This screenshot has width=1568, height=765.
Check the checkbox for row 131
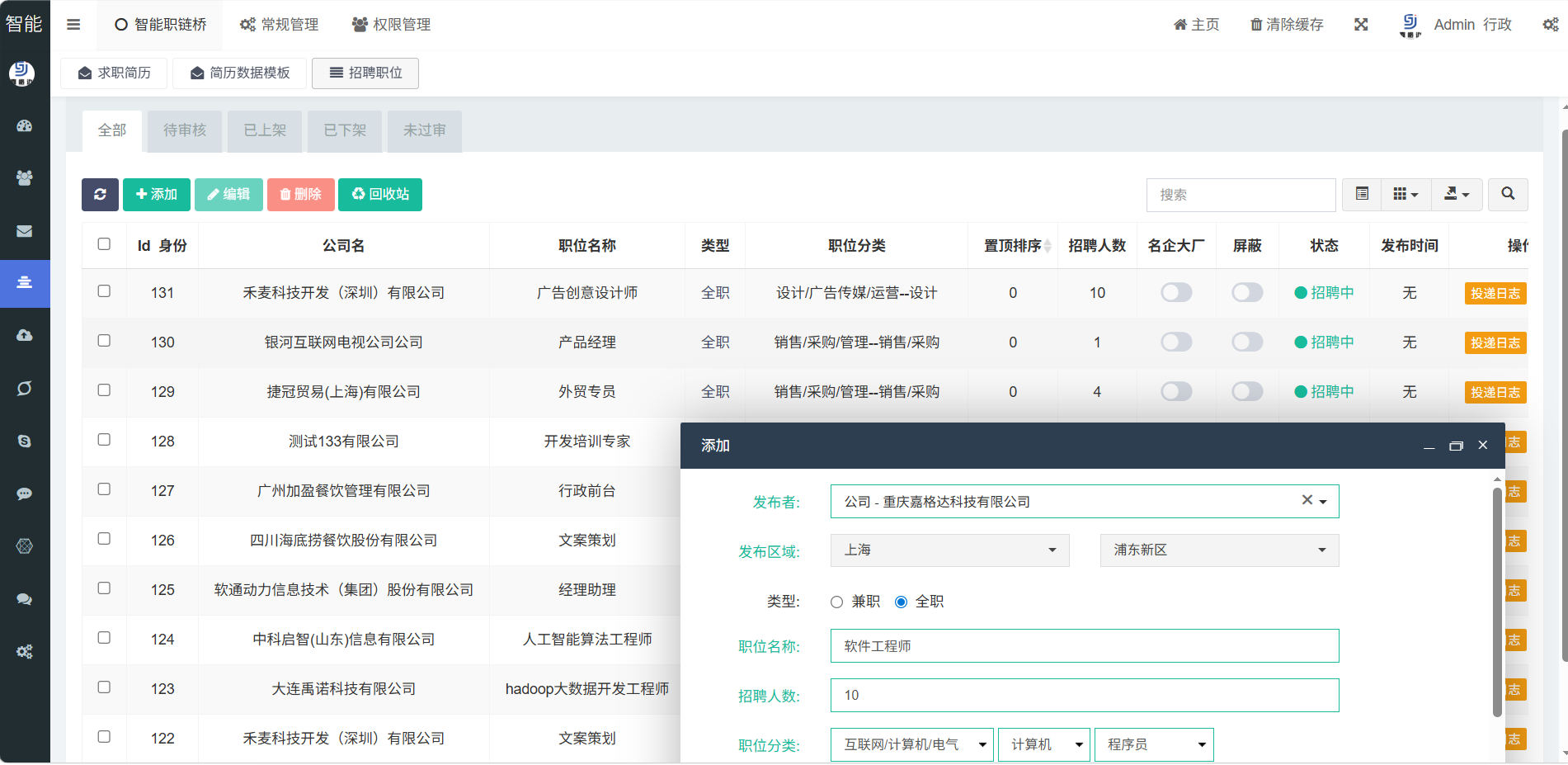(x=104, y=291)
